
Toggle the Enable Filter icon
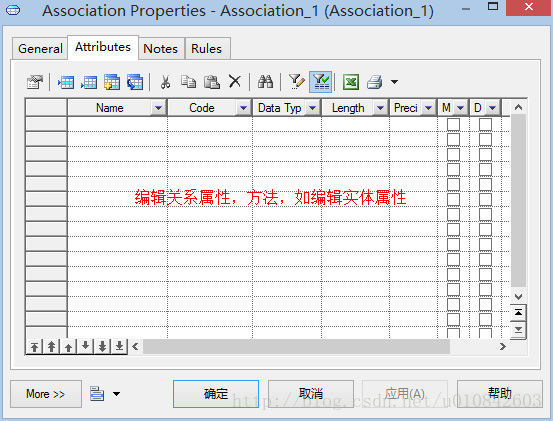(321, 82)
